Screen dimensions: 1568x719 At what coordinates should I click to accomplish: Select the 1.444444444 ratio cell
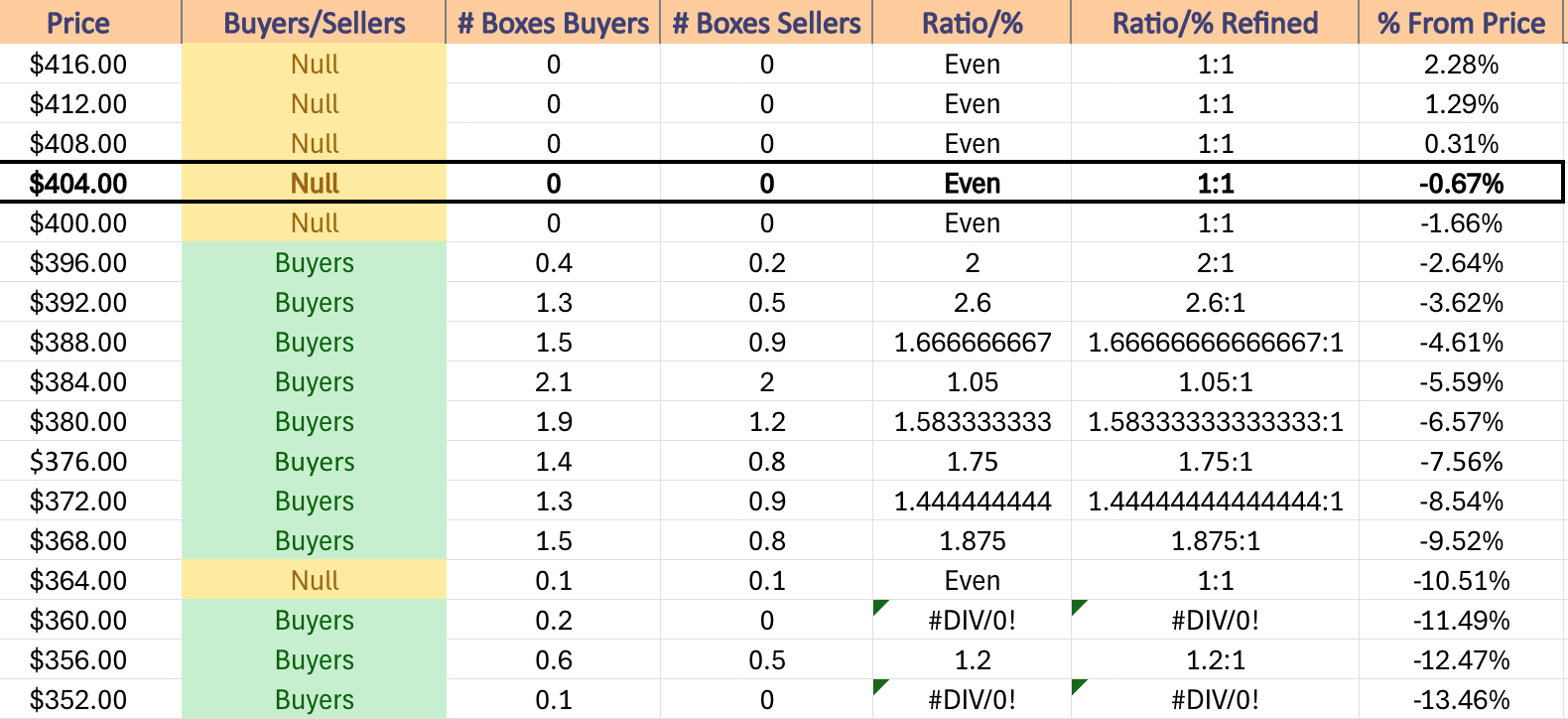tap(972, 502)
